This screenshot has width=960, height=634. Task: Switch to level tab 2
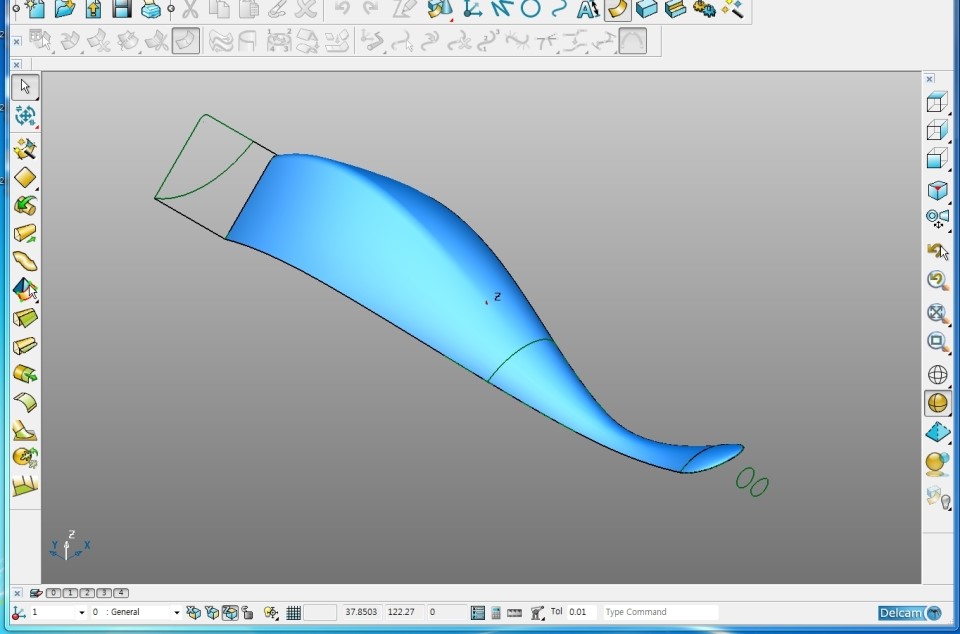coord(87,592)
